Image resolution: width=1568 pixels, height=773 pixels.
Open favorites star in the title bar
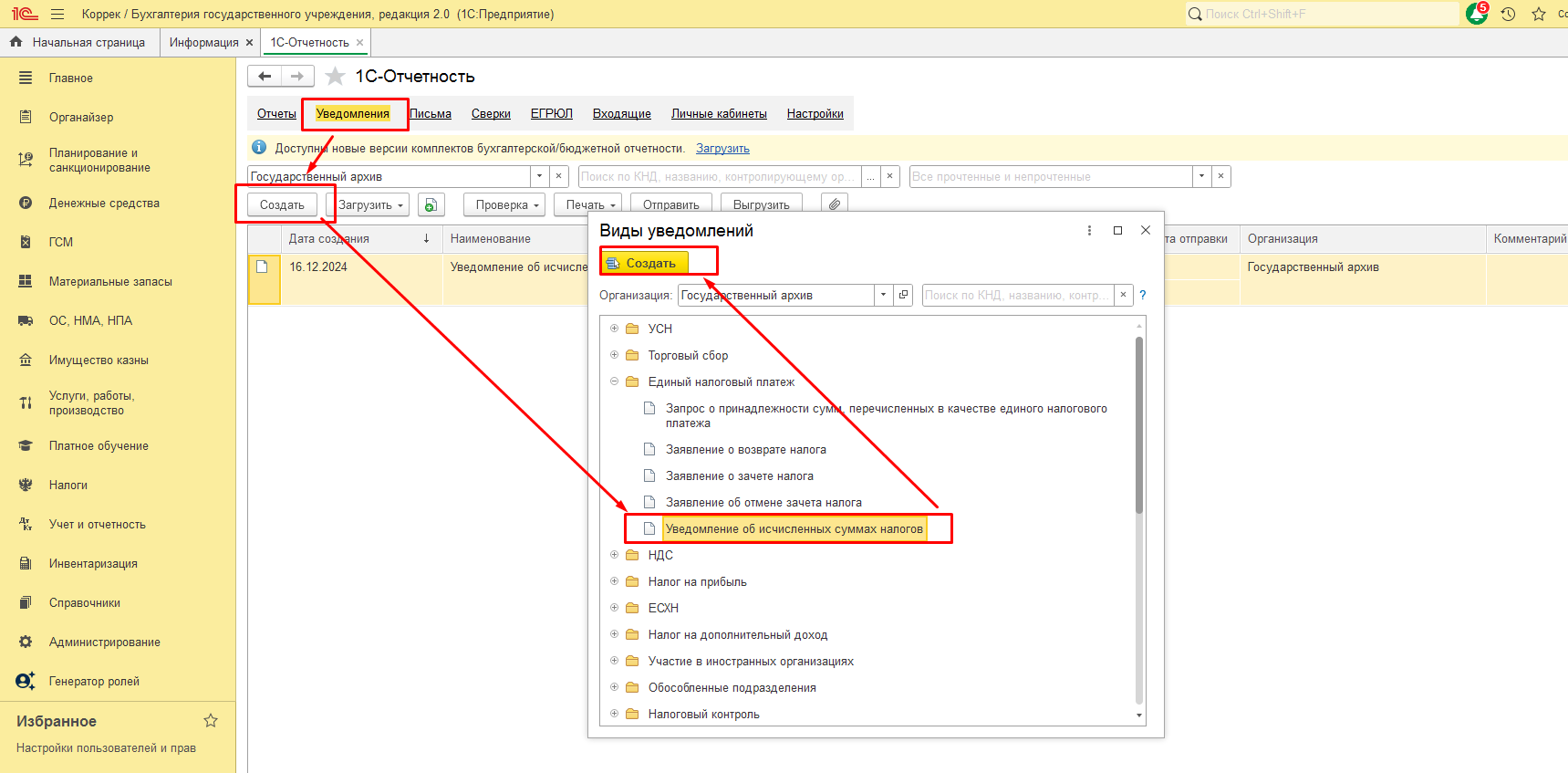1539,14
